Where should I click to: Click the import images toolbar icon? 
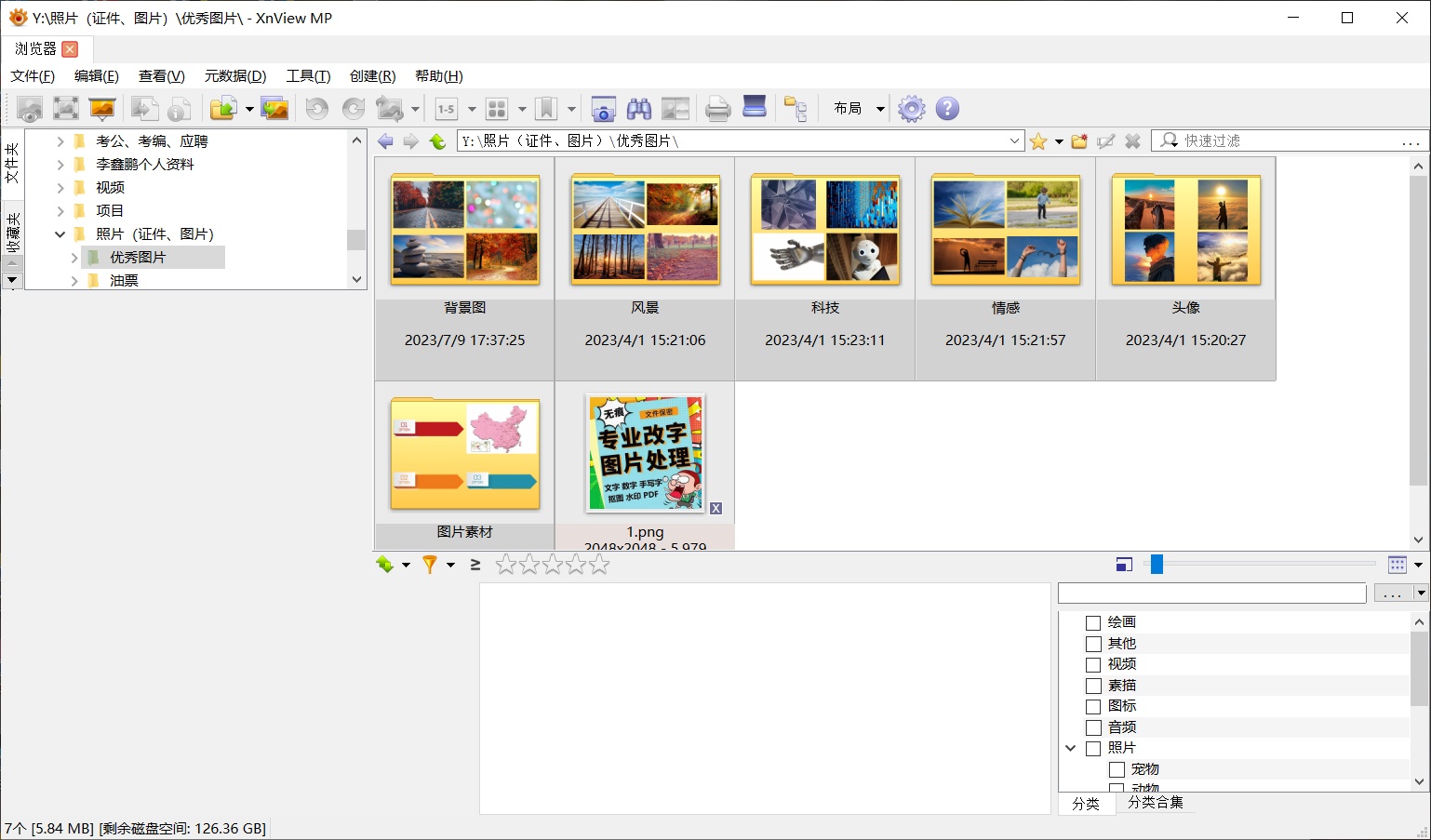point(274,109)
